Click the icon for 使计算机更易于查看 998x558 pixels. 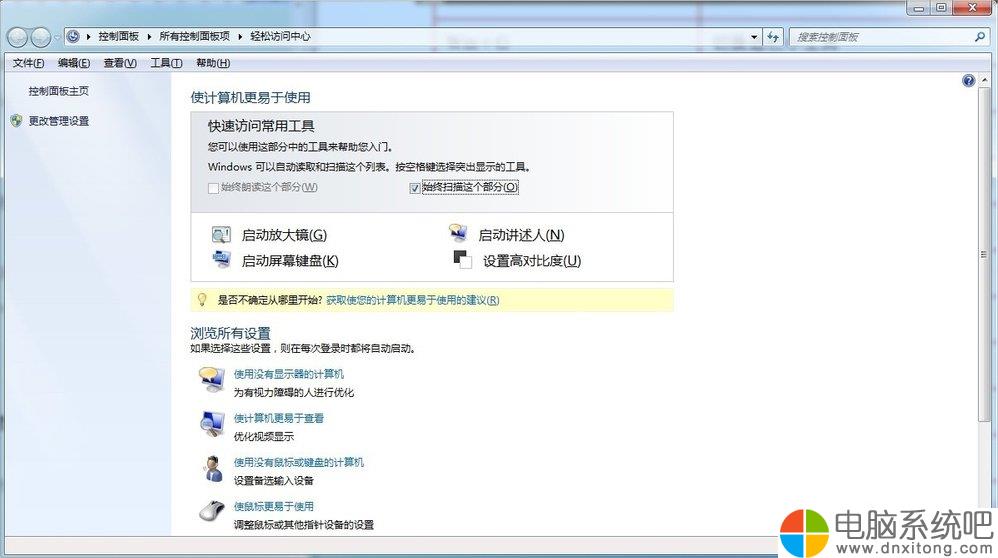(x=211, y=424)
